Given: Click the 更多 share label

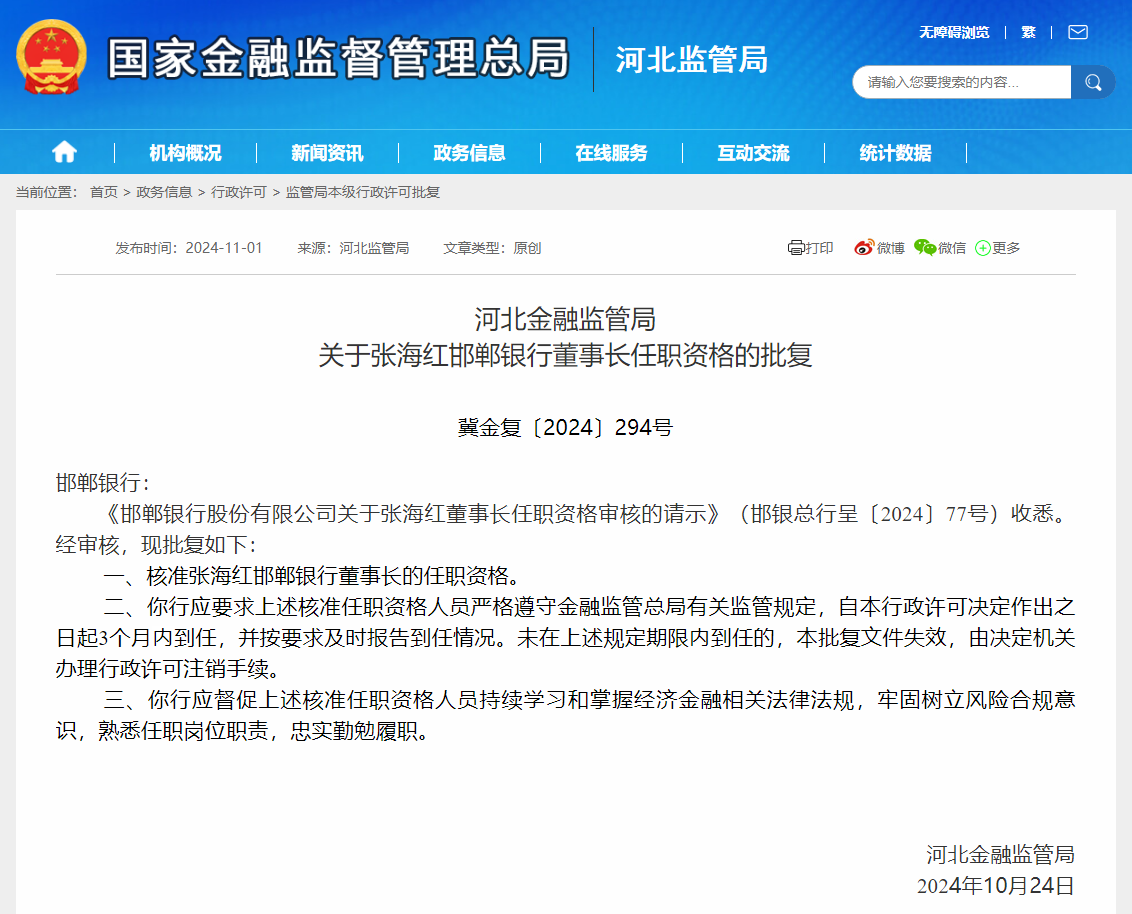Looking at the screenshot, I should [1006, 248].
